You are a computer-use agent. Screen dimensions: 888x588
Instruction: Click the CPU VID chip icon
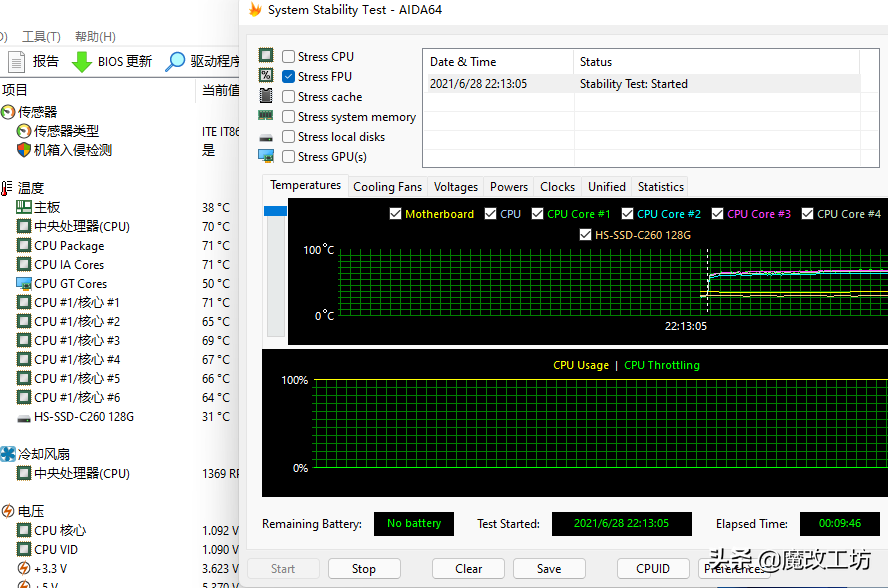[24, 549]
